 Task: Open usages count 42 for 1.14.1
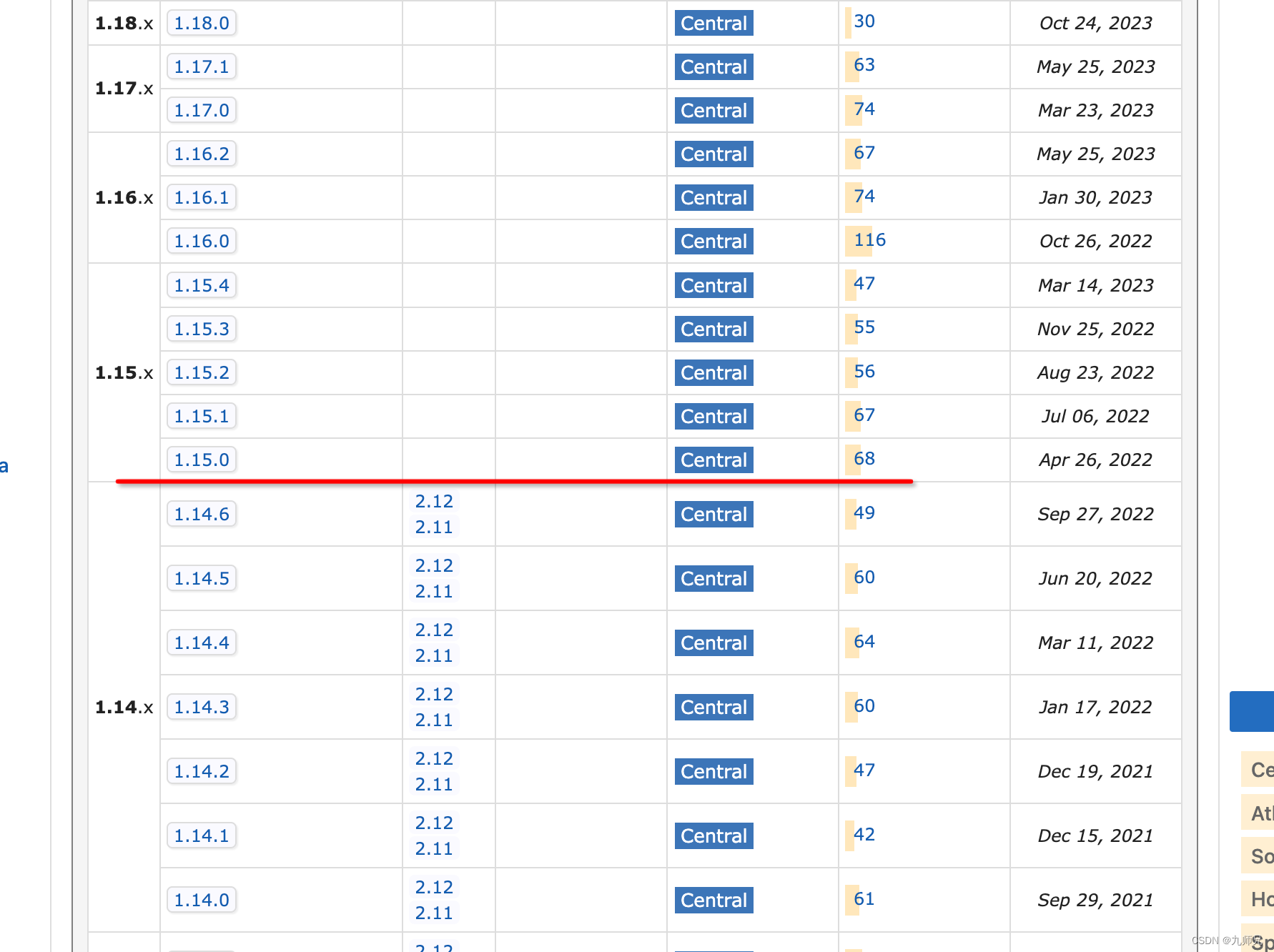coord(864,834)
